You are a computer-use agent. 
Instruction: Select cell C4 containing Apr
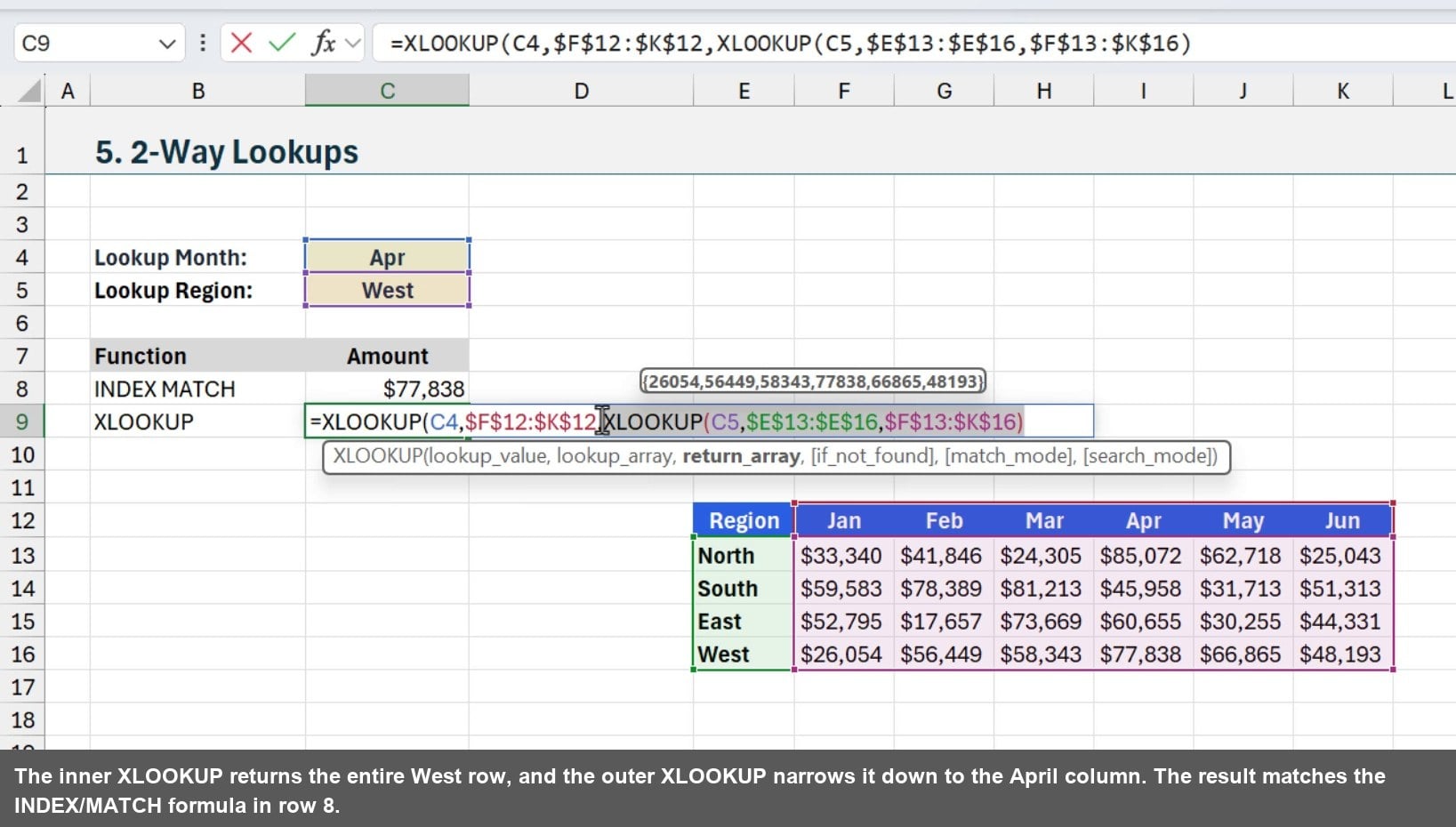click(386, 257)
